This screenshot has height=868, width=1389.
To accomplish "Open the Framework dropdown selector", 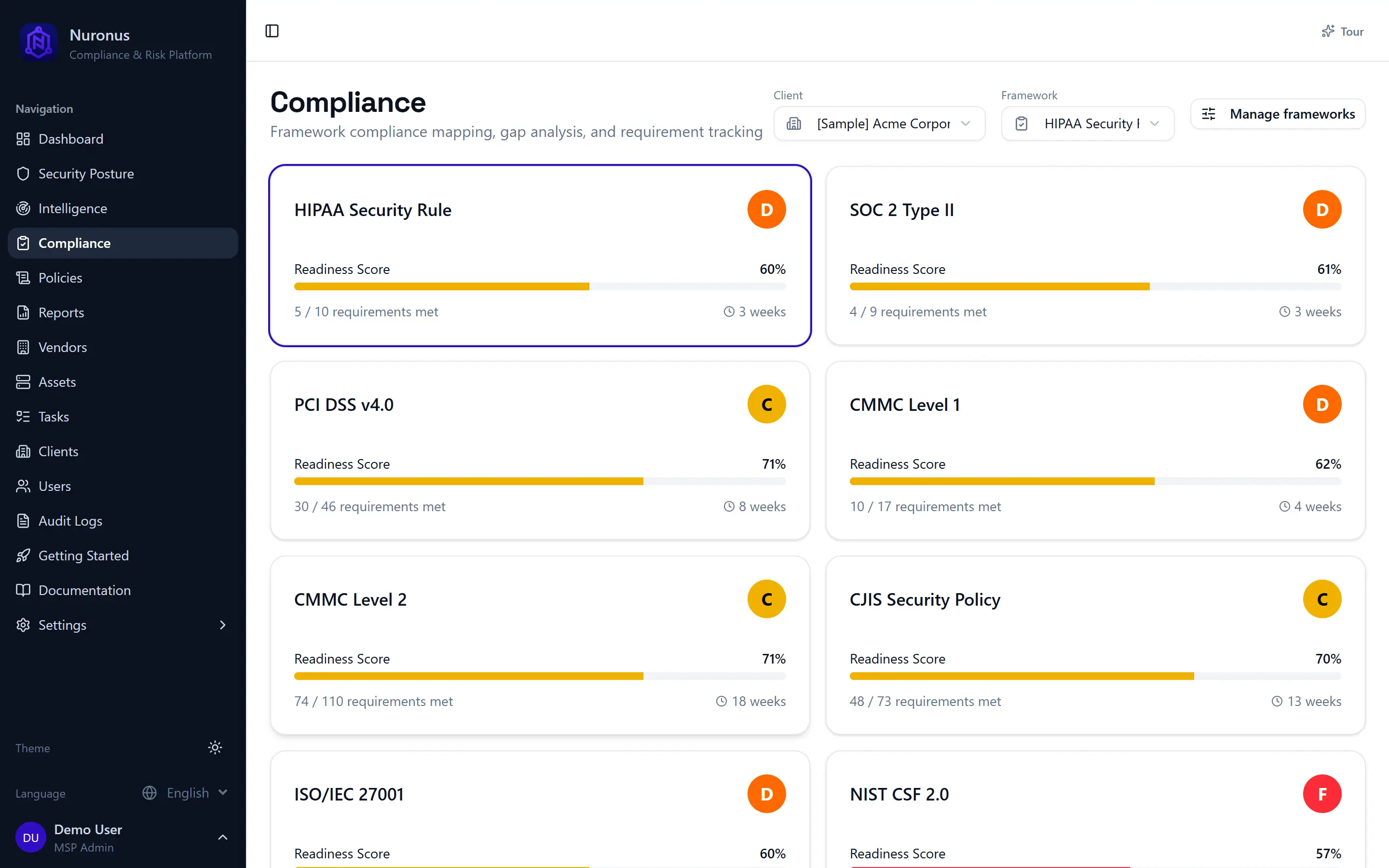I will pyautogui.click(x=1087, y=123).
